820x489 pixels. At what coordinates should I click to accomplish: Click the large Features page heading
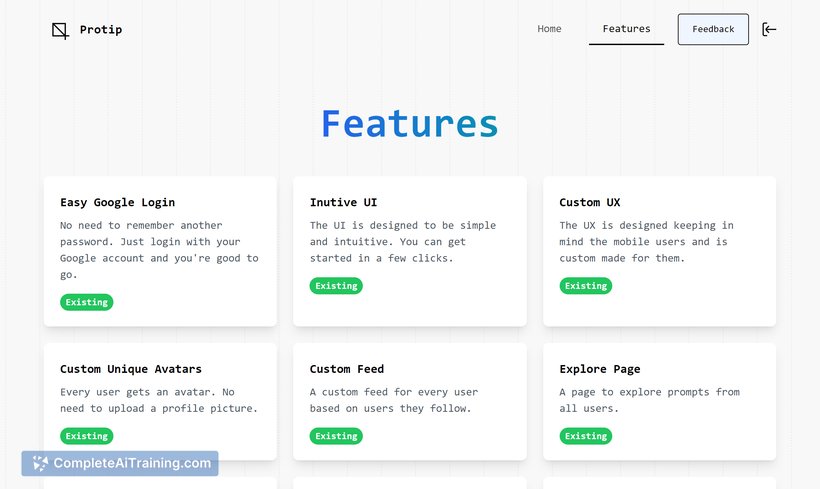409,124
